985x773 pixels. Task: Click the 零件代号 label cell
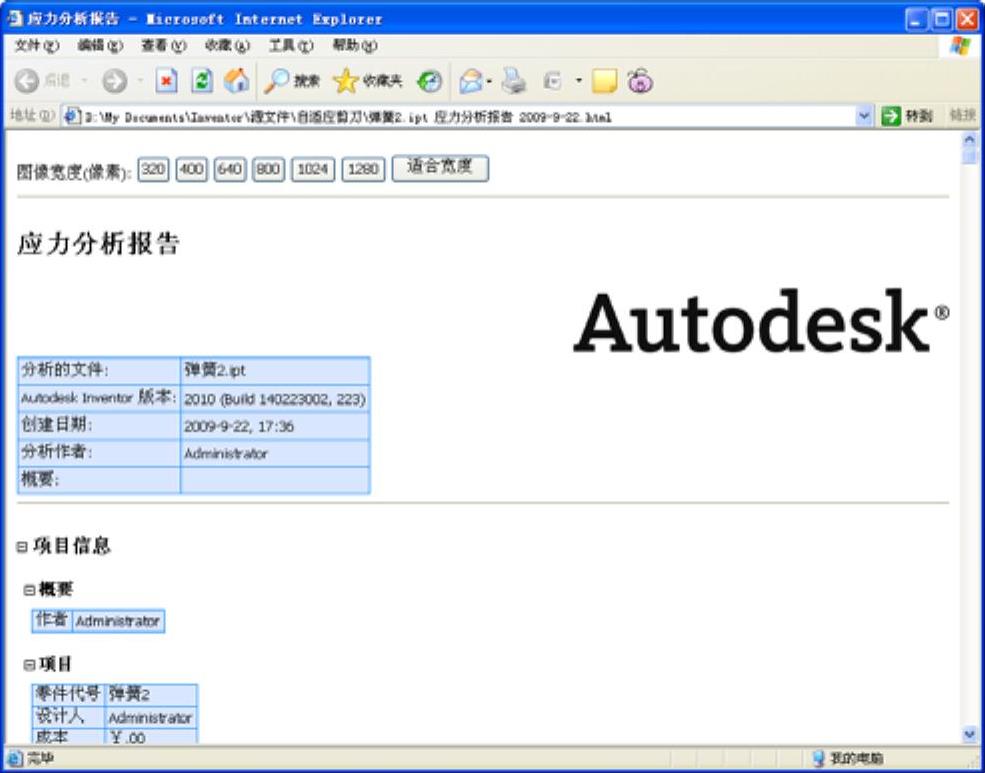click(68, 694)
